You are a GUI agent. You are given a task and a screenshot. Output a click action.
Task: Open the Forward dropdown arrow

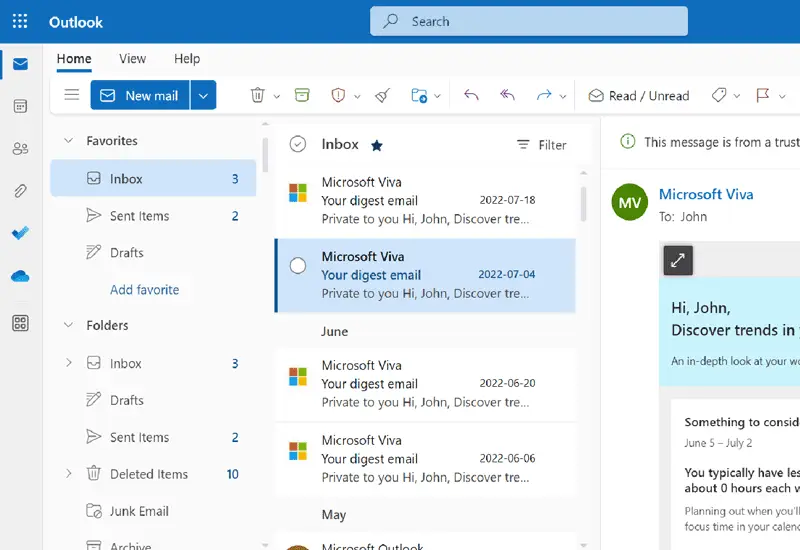point(563,96)
